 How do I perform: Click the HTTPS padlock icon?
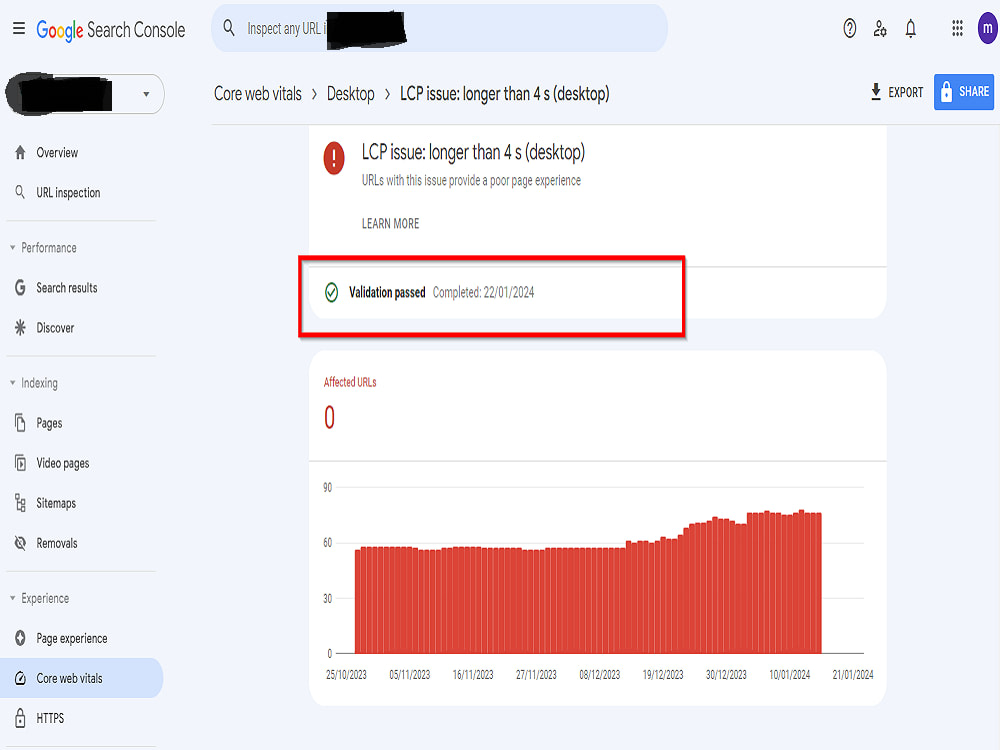point(20,718)
